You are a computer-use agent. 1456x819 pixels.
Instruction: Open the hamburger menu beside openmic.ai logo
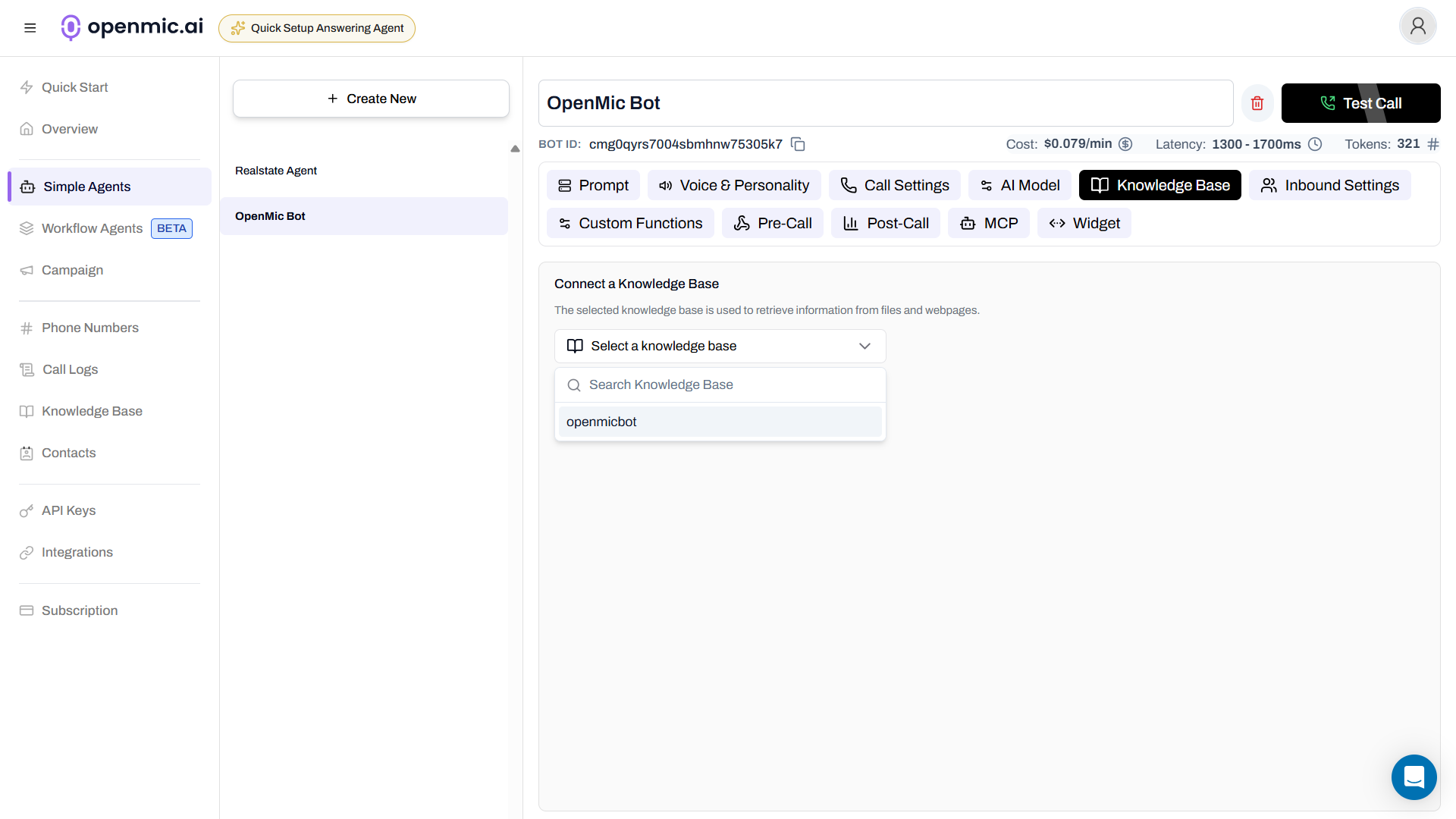pos(30,27)
